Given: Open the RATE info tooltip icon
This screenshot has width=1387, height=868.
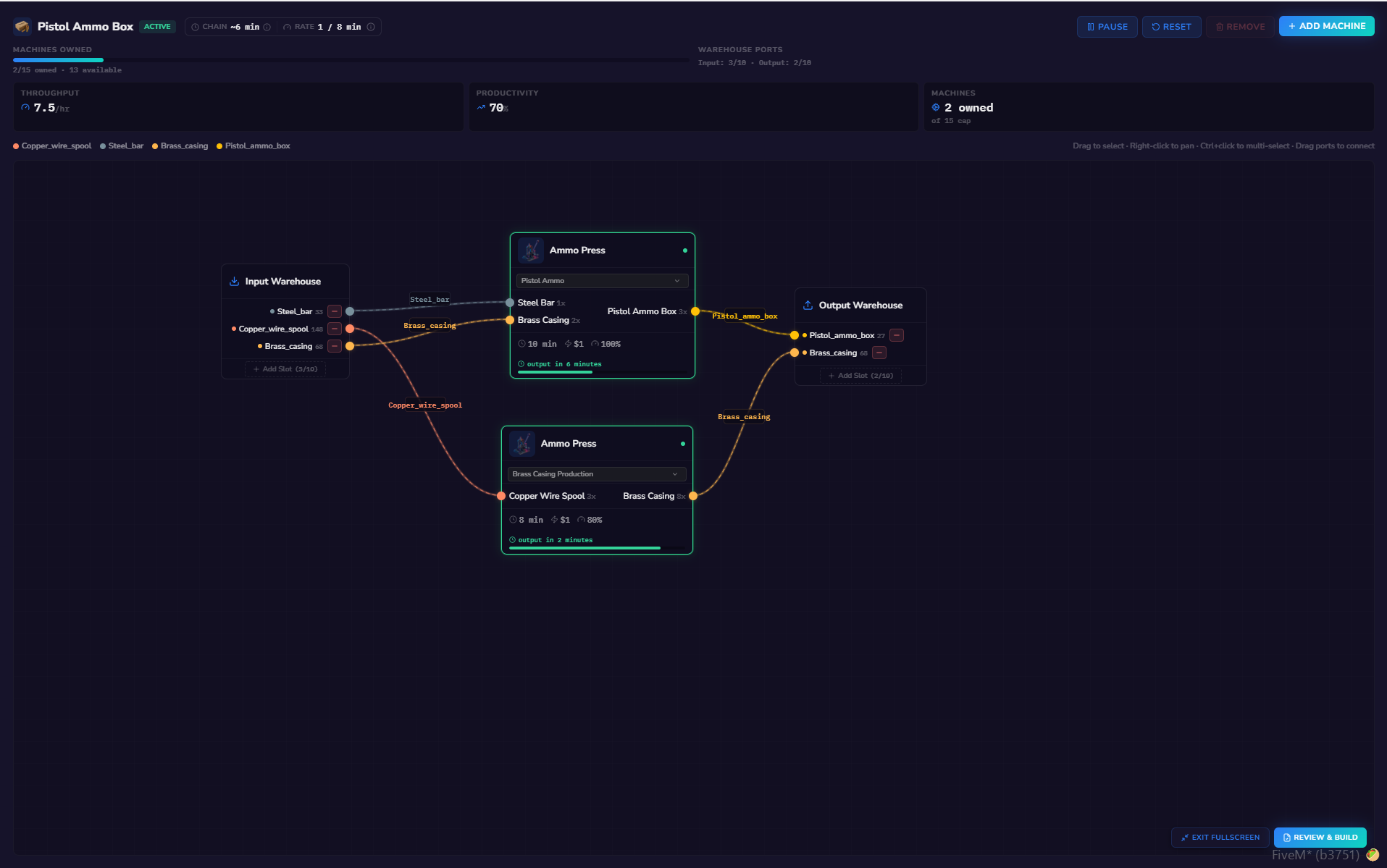Looking at the screenshot, I should [x=371, y=27].
